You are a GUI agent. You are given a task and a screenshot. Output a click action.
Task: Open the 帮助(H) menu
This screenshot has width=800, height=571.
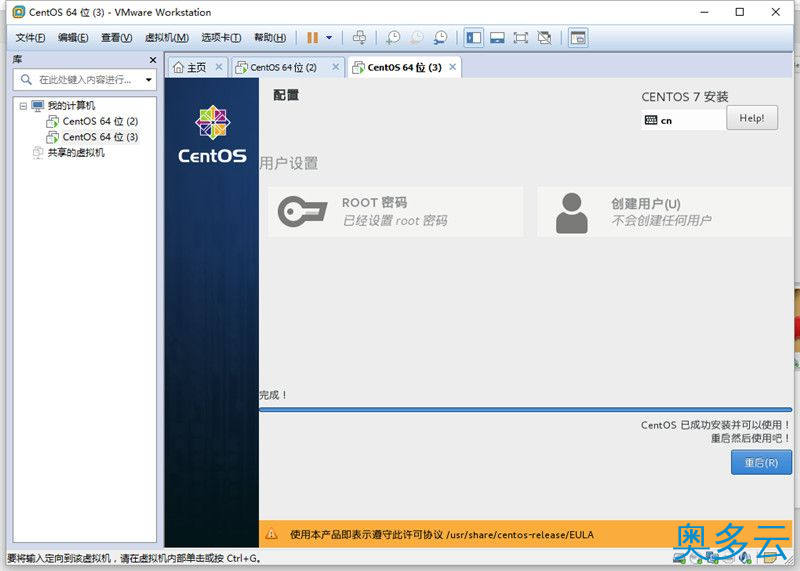(x=270, y=38)
